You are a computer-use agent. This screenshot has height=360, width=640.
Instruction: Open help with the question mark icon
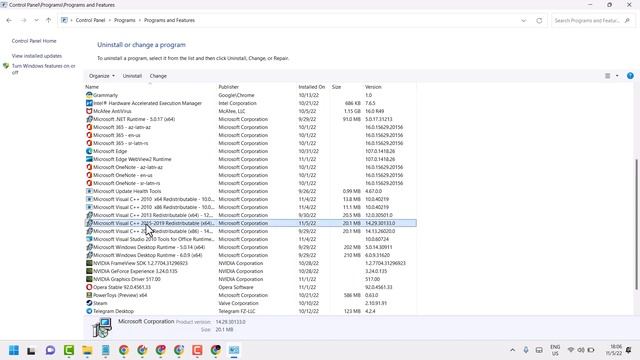click(x=630, y=76)
